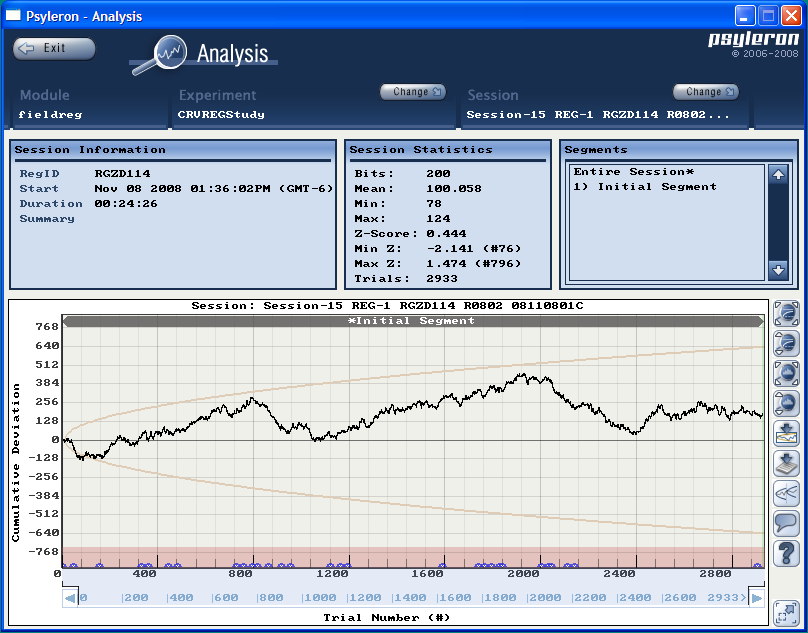Click the second vertical zoom icon
This screenshot has width=808, height=633.
(787, 404)
